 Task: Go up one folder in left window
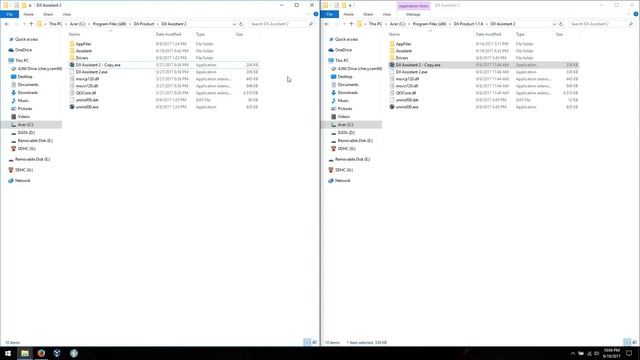(x=31, y=24)
